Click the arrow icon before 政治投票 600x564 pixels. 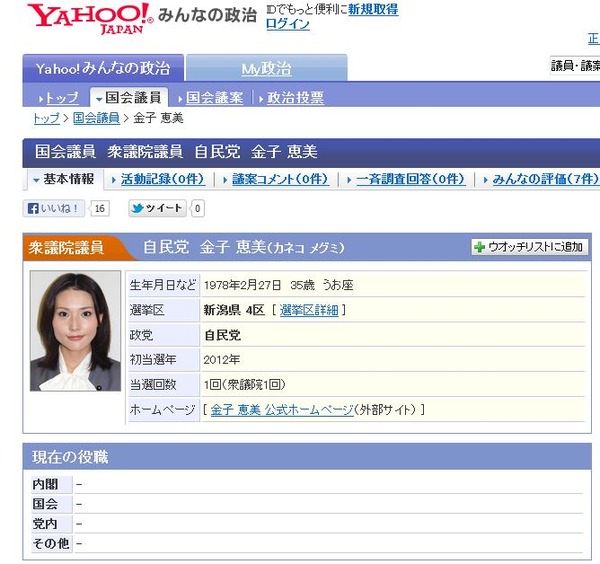click(x=261, y=99)
